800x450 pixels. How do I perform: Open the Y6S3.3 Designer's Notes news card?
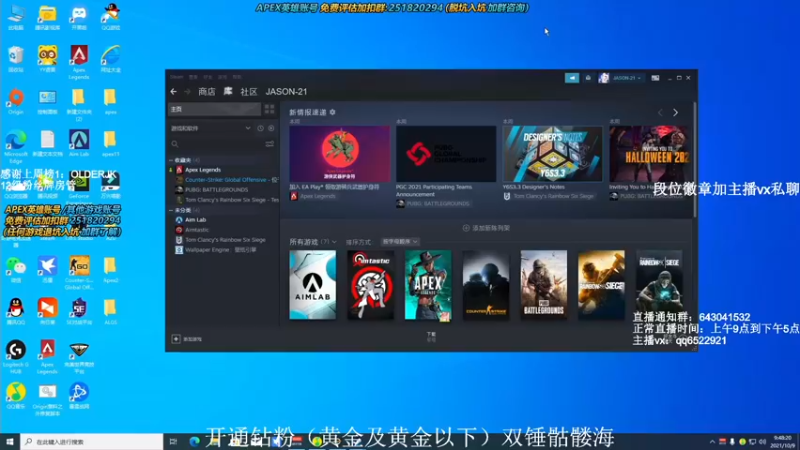tap(553, 154)
